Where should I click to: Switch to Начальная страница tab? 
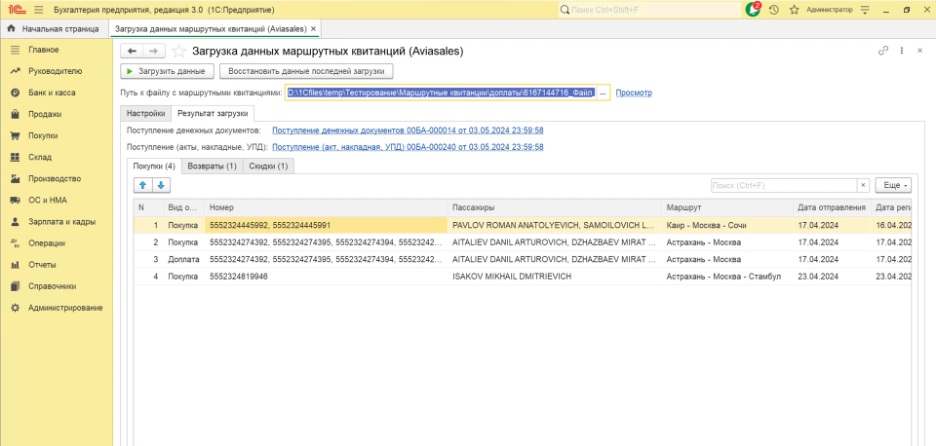pyautogui.click(x=54, y=28)
